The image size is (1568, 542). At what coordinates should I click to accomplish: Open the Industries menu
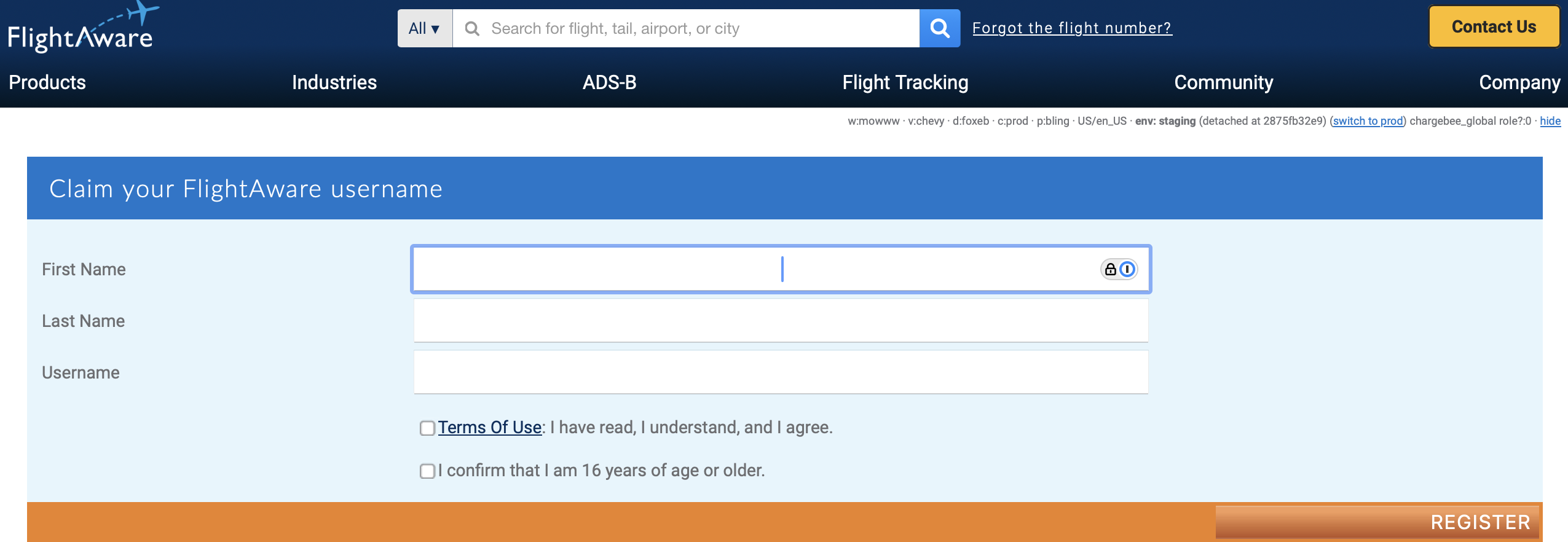point(334,82)
